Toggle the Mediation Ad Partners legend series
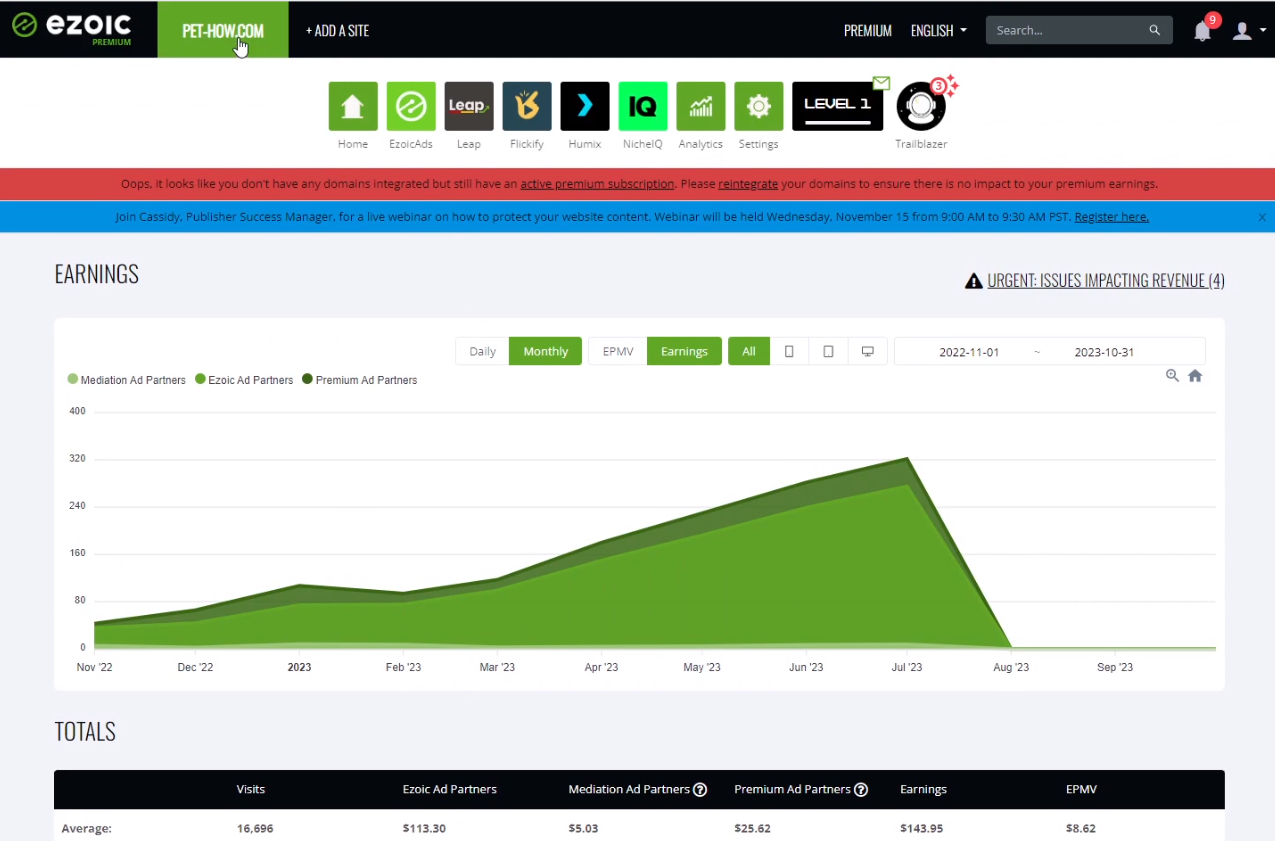Screen dimensions: 1275x841 (x=126, y=380)
